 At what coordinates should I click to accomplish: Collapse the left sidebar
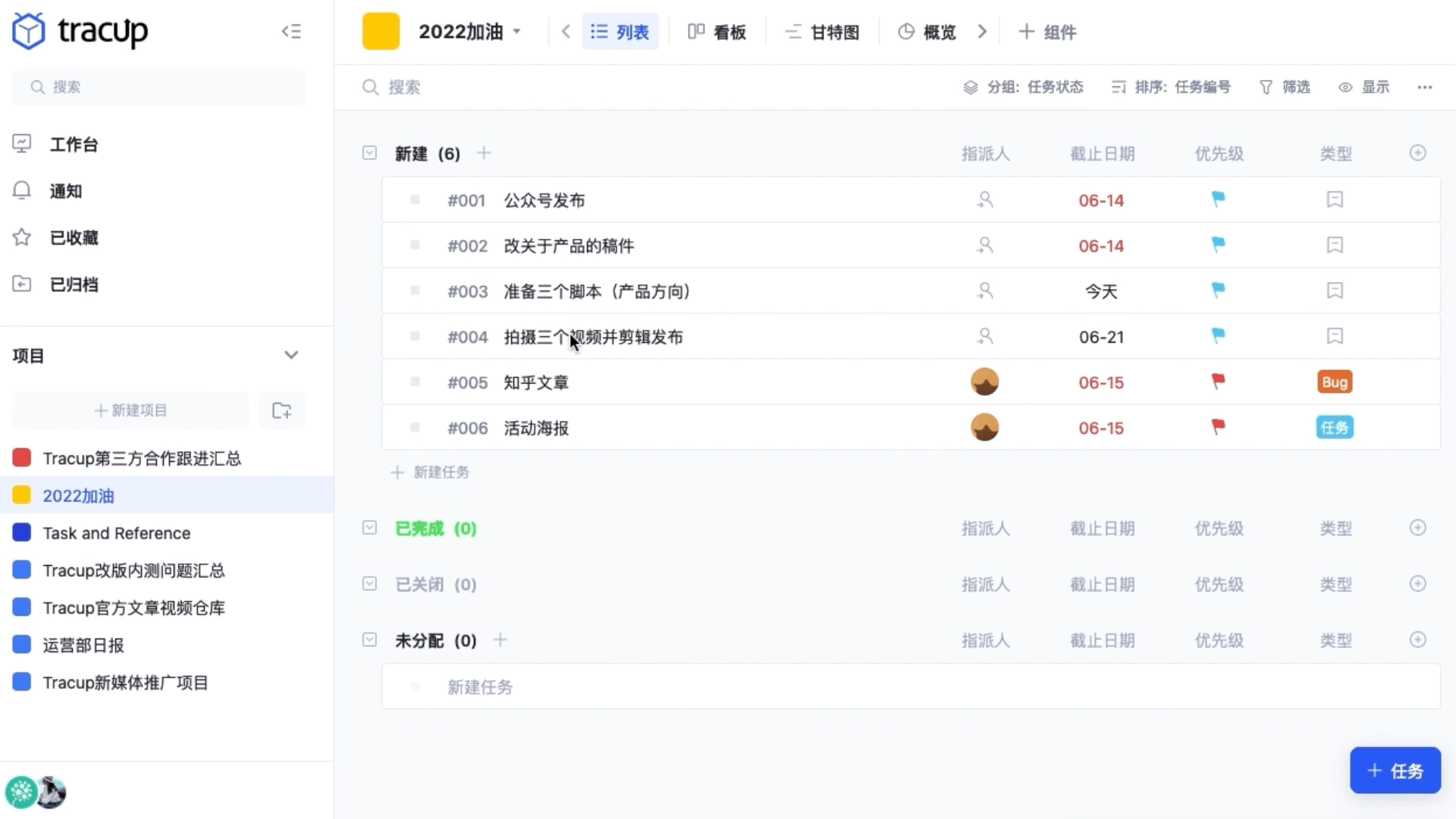coord(291,31)
